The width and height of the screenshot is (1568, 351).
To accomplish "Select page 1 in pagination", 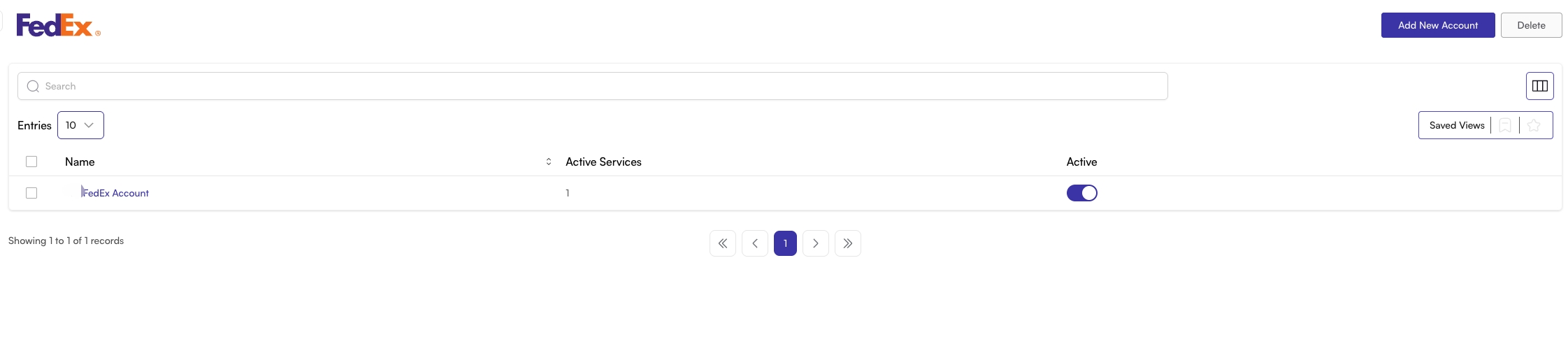I will pyautogui.click(x=785, y=243).
